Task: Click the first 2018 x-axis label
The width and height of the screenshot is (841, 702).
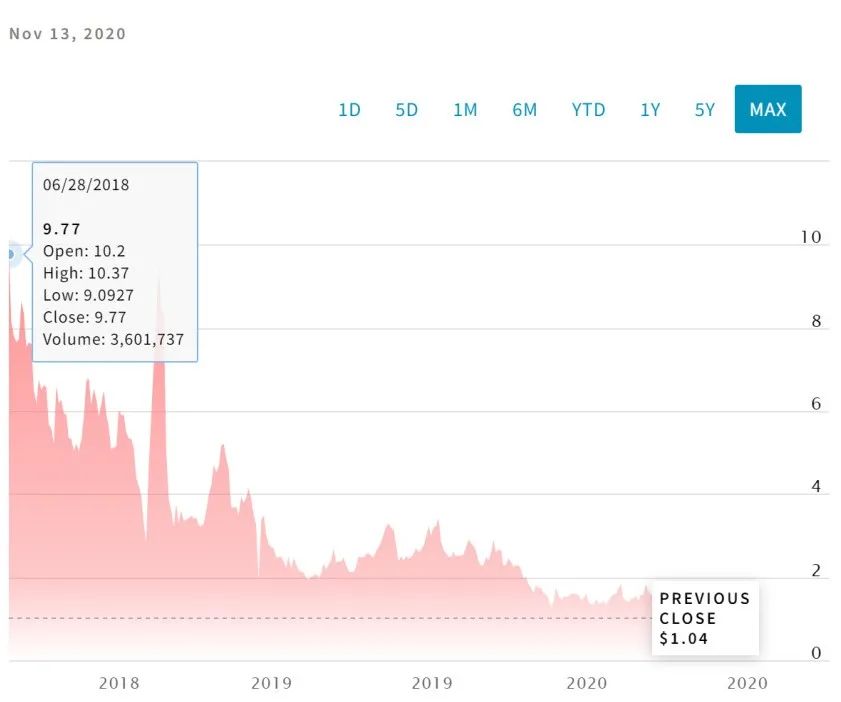Action: 119,683
